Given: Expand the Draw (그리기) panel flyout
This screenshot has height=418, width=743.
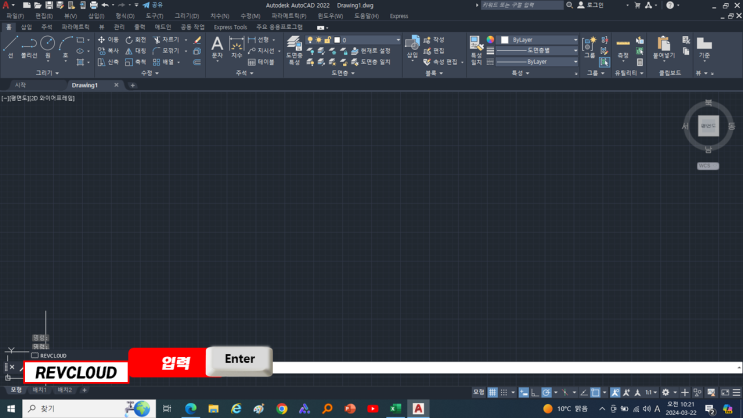Looking at the screenshot, I should tap(46, 73).
